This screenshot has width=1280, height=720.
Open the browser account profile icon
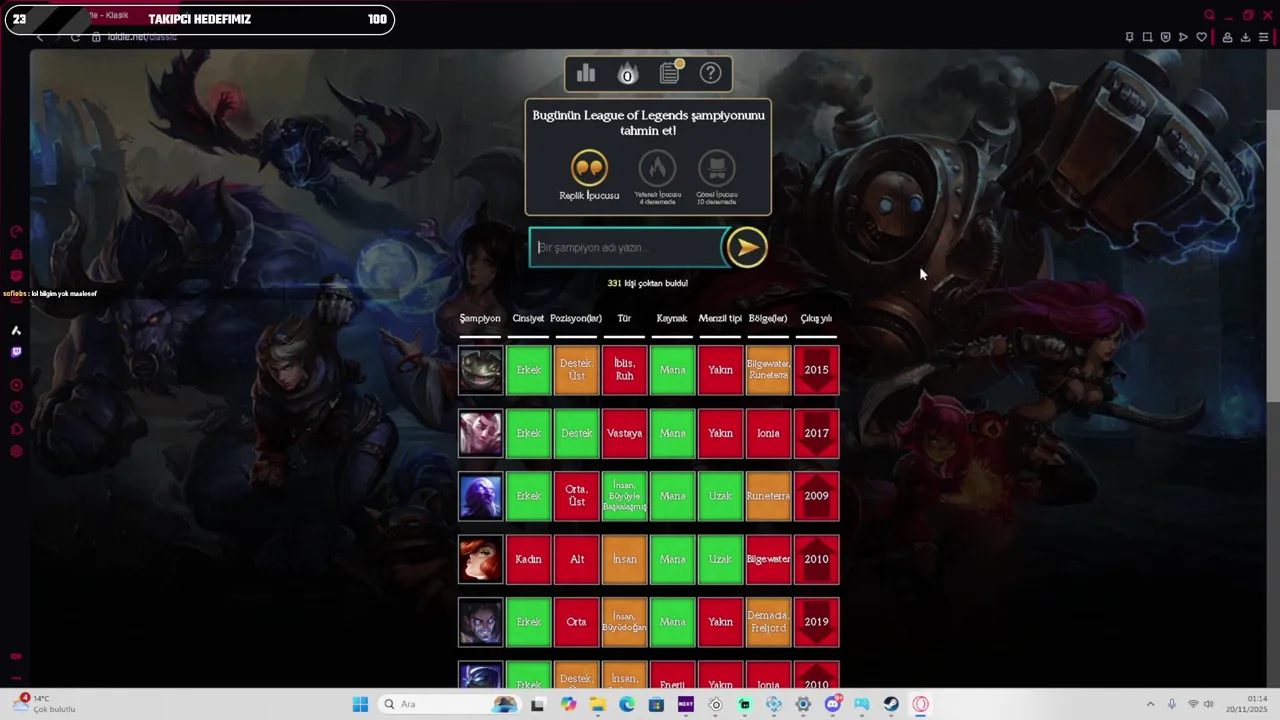pos(1228,37)
